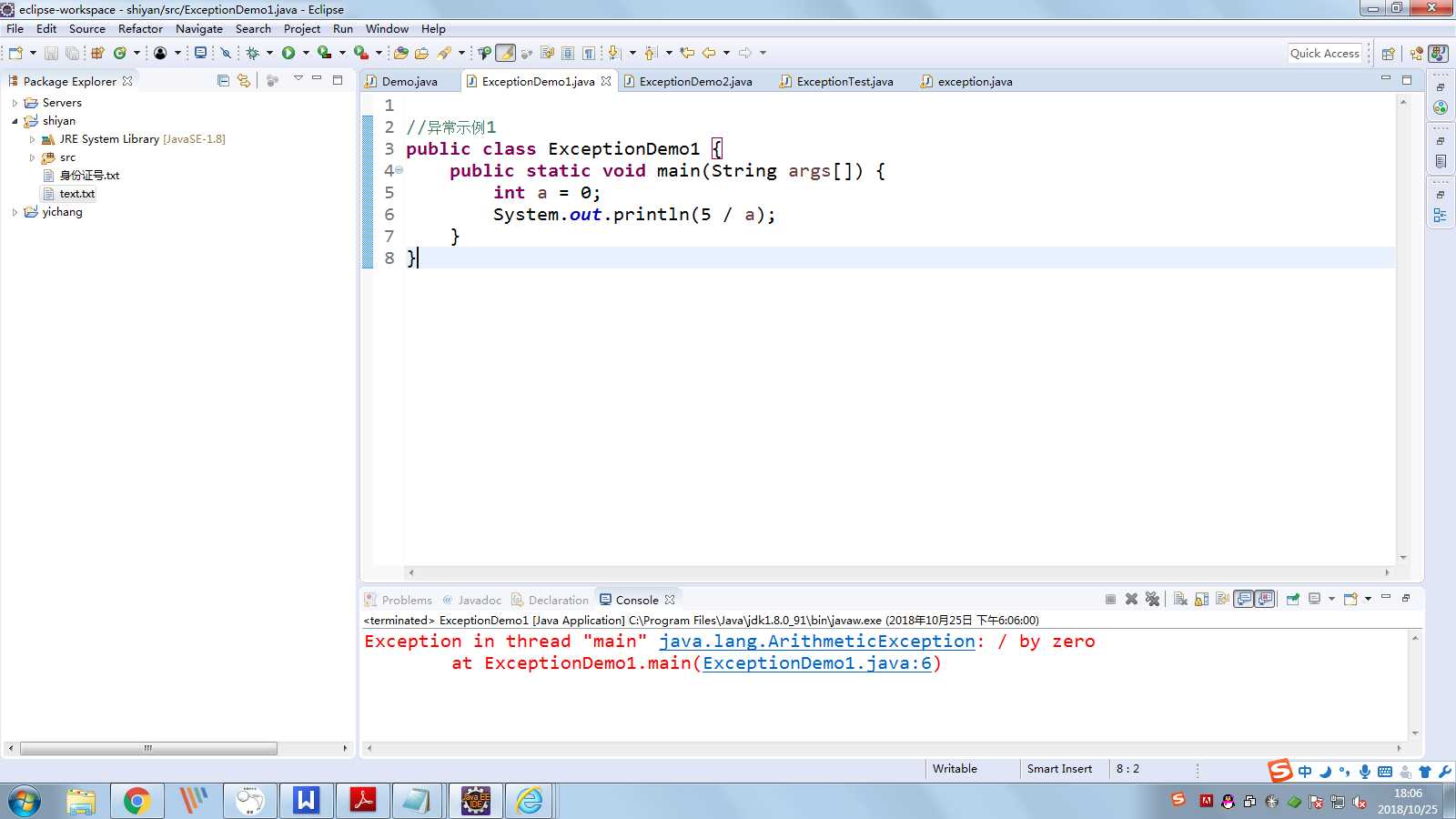Screen dimensions: 1456x819
Task: Jump to Last Edit Location icon
Action: point(687,53)
